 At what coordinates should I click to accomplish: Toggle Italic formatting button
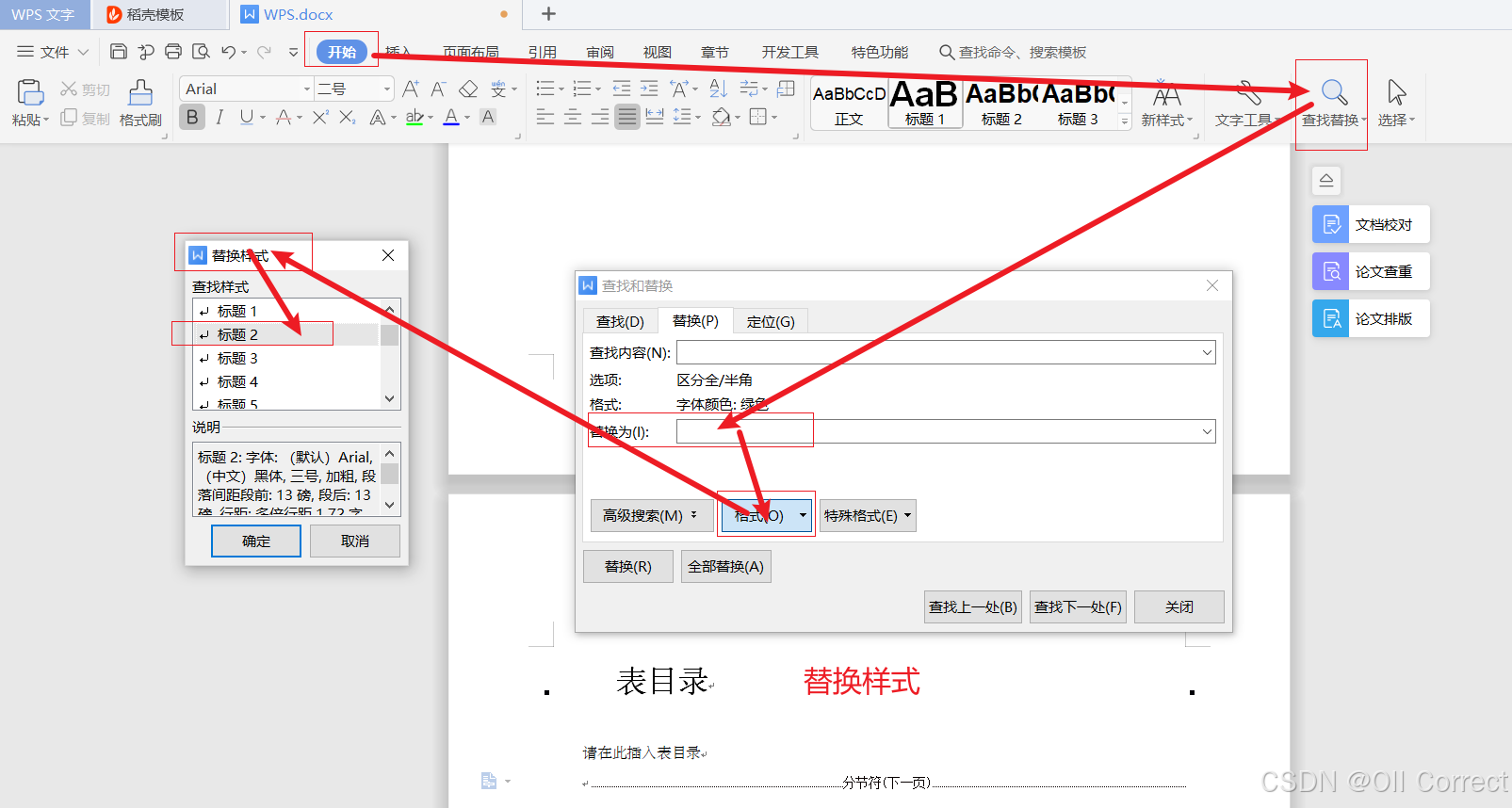[x=219, y=117]
